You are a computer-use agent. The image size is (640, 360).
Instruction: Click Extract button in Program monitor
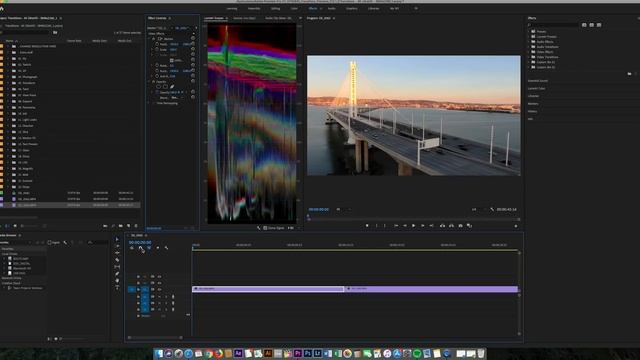tap(451, 226)
